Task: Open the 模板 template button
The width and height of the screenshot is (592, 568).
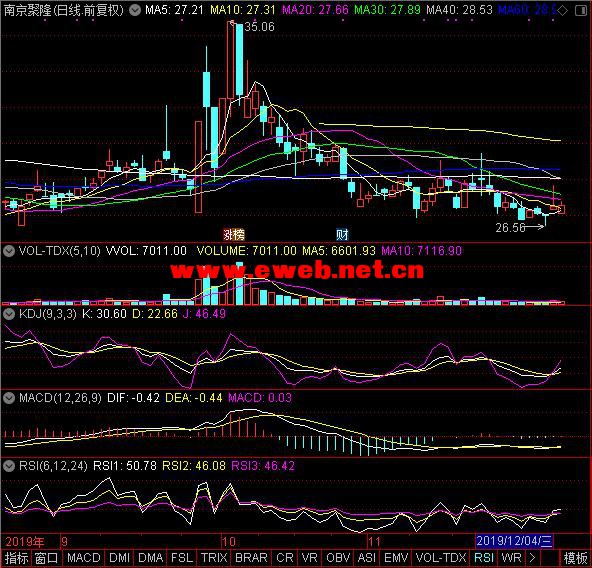Action: click(575, 558)
